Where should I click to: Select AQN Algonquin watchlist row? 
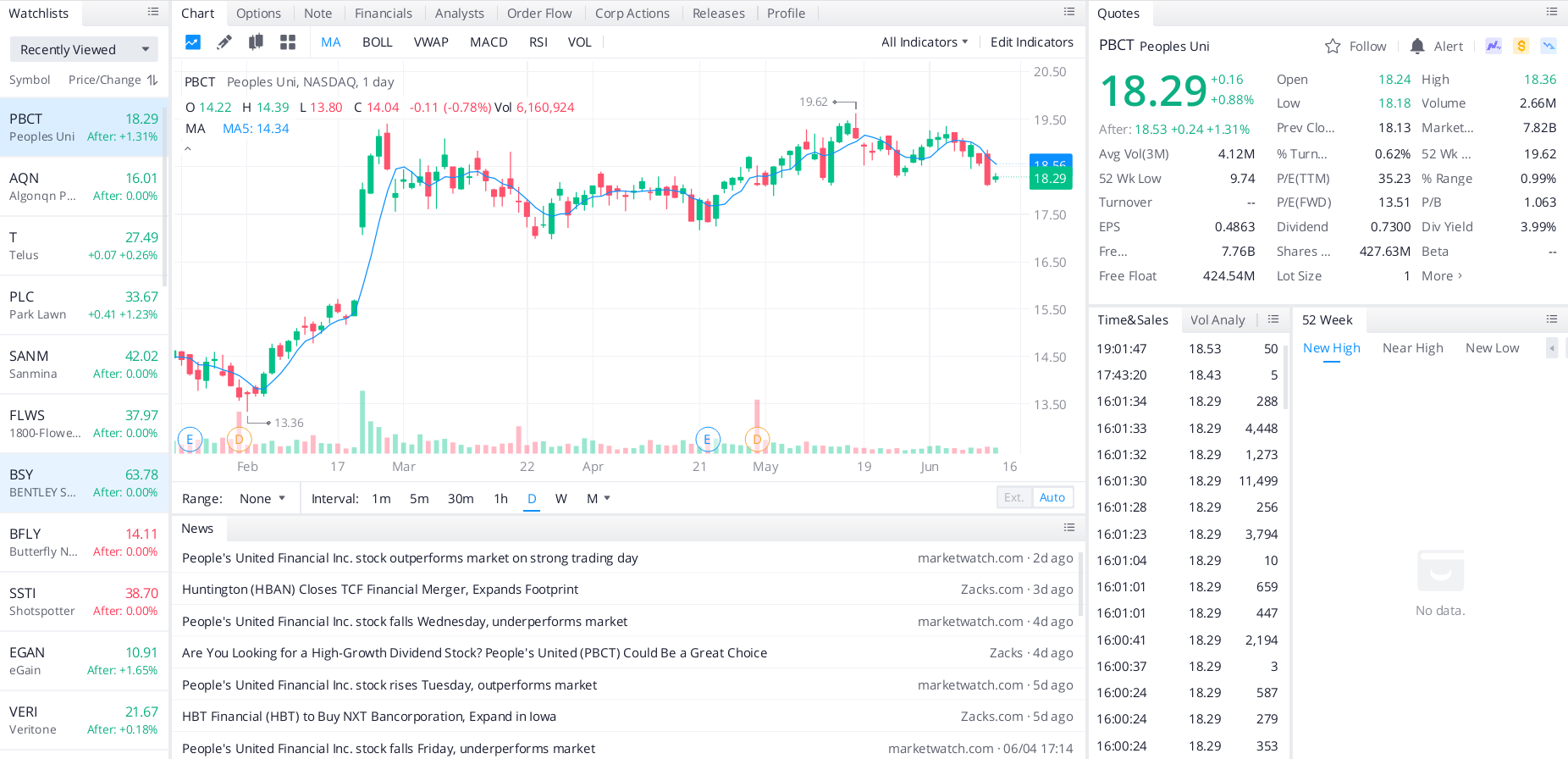pyautogui.click(x=83, y=186)
